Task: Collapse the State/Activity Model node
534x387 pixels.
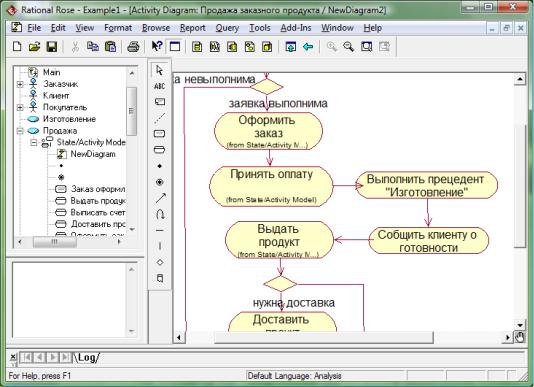Action: 33,142
